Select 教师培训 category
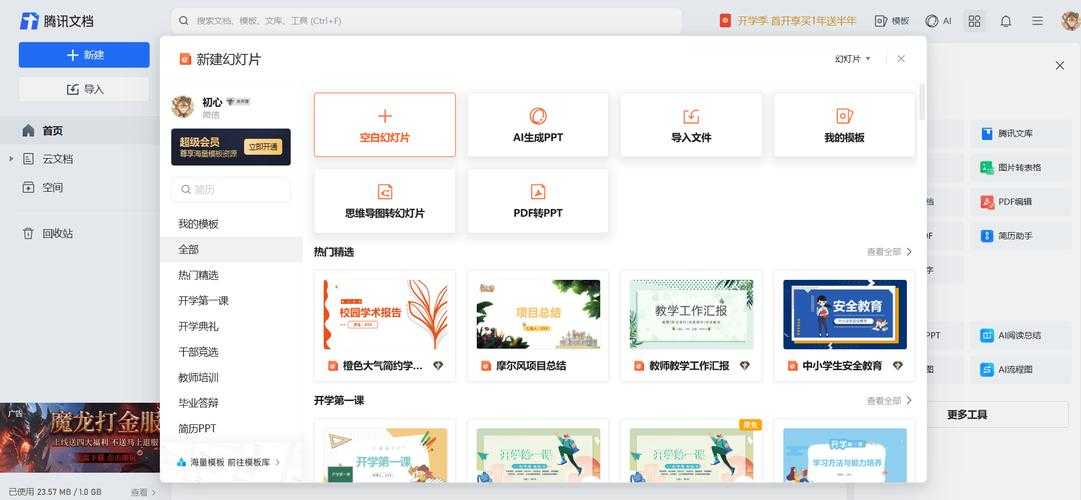1081x500 pixels. [x=199, y=377]
